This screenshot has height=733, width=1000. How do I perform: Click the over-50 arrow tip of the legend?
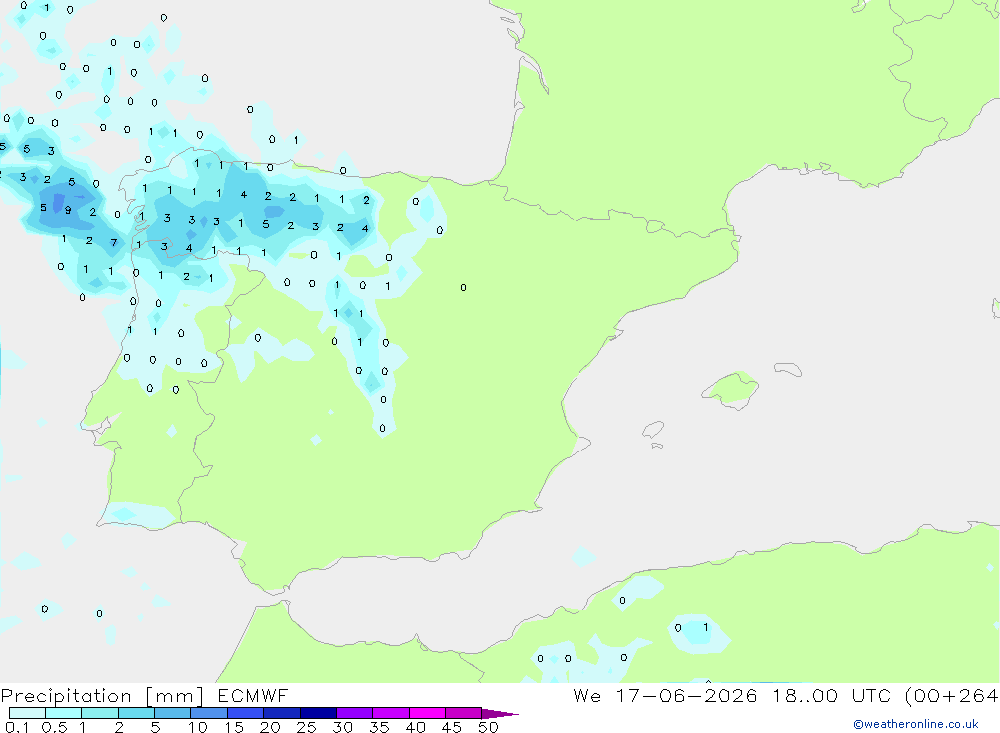coord(499,713)
